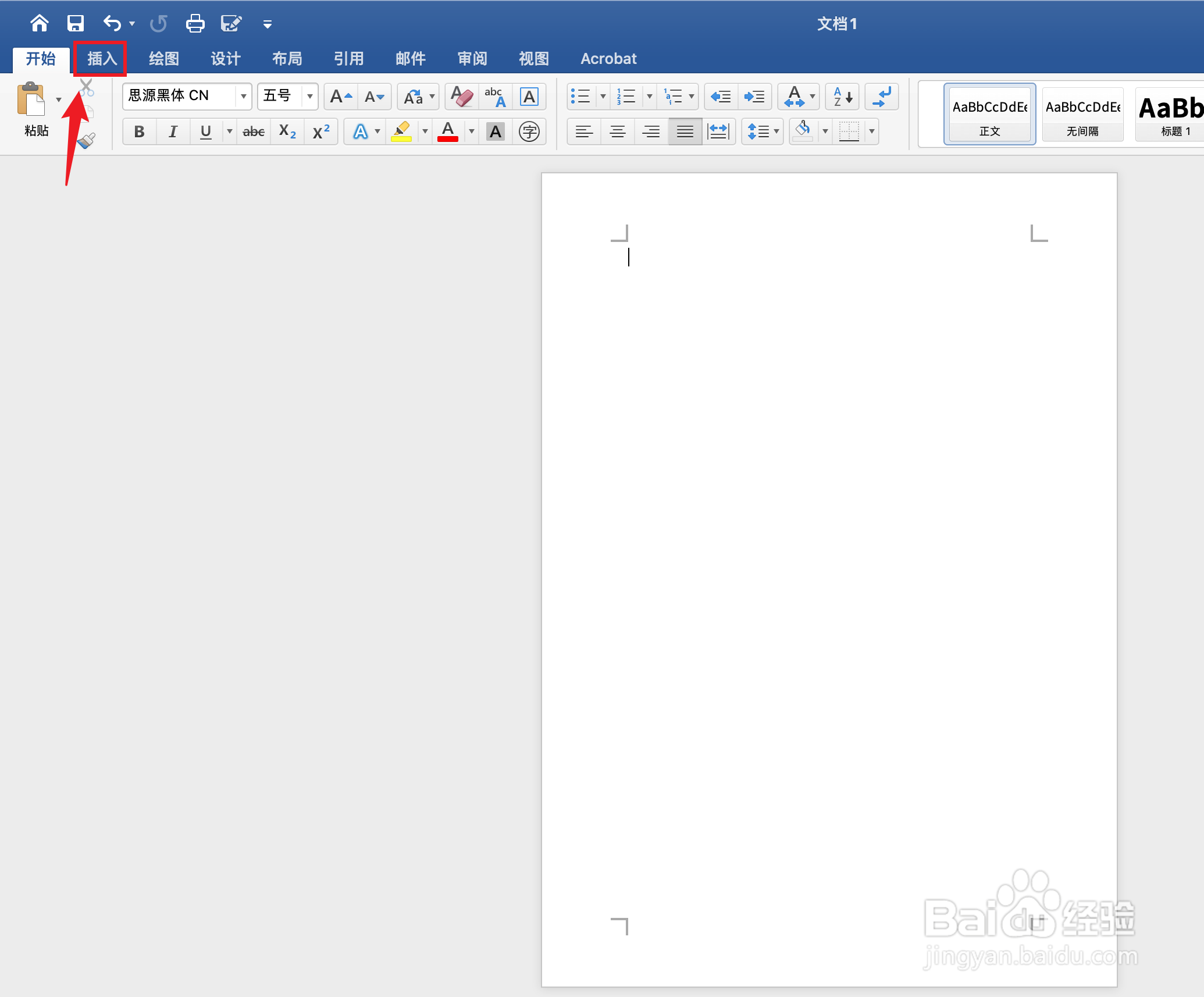1204x997 pixels.
Task: Toggle Strikethrough formatting
Action: click(x=254, y=131)
